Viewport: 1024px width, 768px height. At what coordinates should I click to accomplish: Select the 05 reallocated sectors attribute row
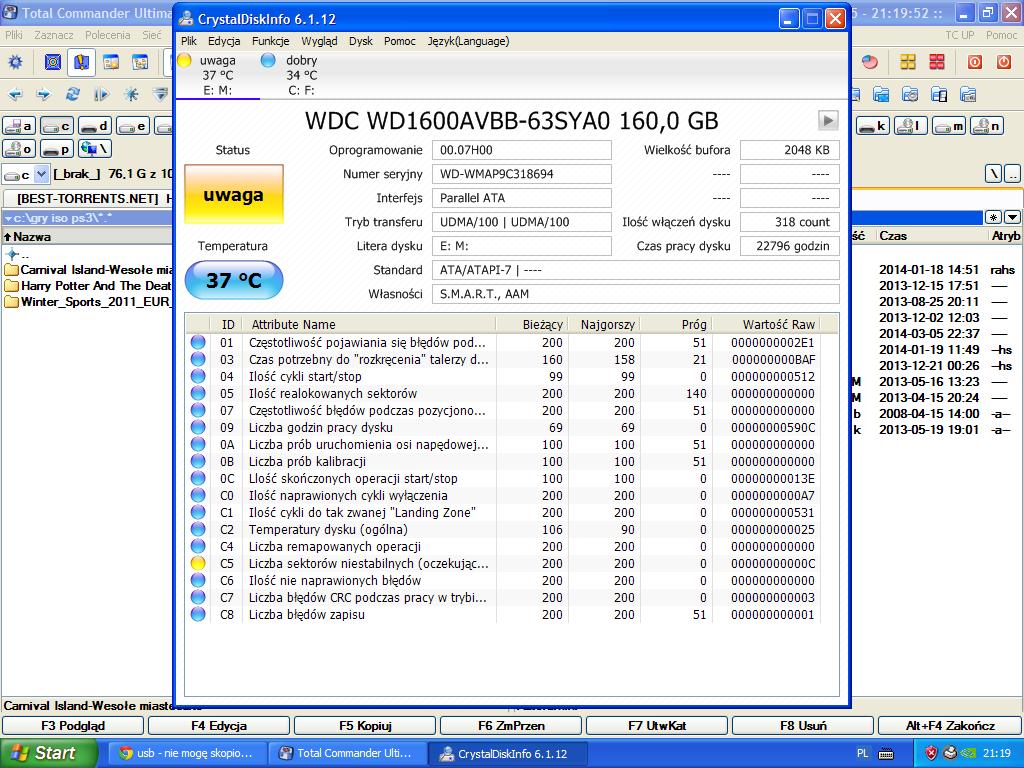click(x=503, y=394)
